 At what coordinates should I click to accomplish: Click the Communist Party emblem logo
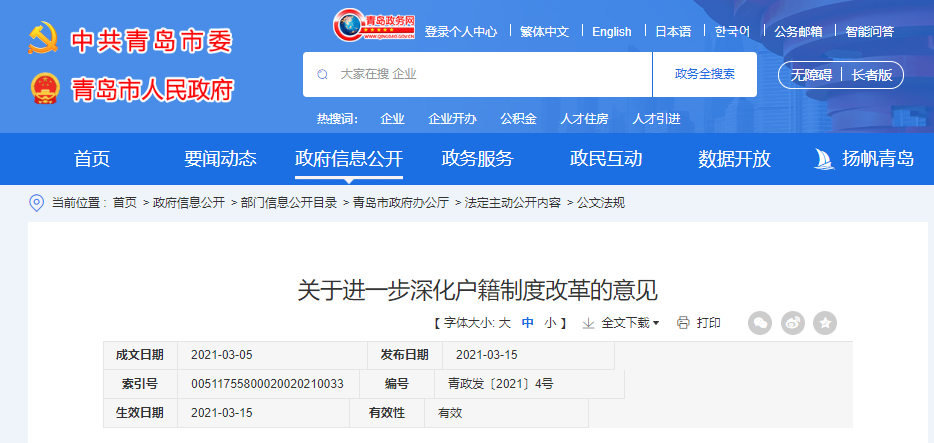(43, 39)
